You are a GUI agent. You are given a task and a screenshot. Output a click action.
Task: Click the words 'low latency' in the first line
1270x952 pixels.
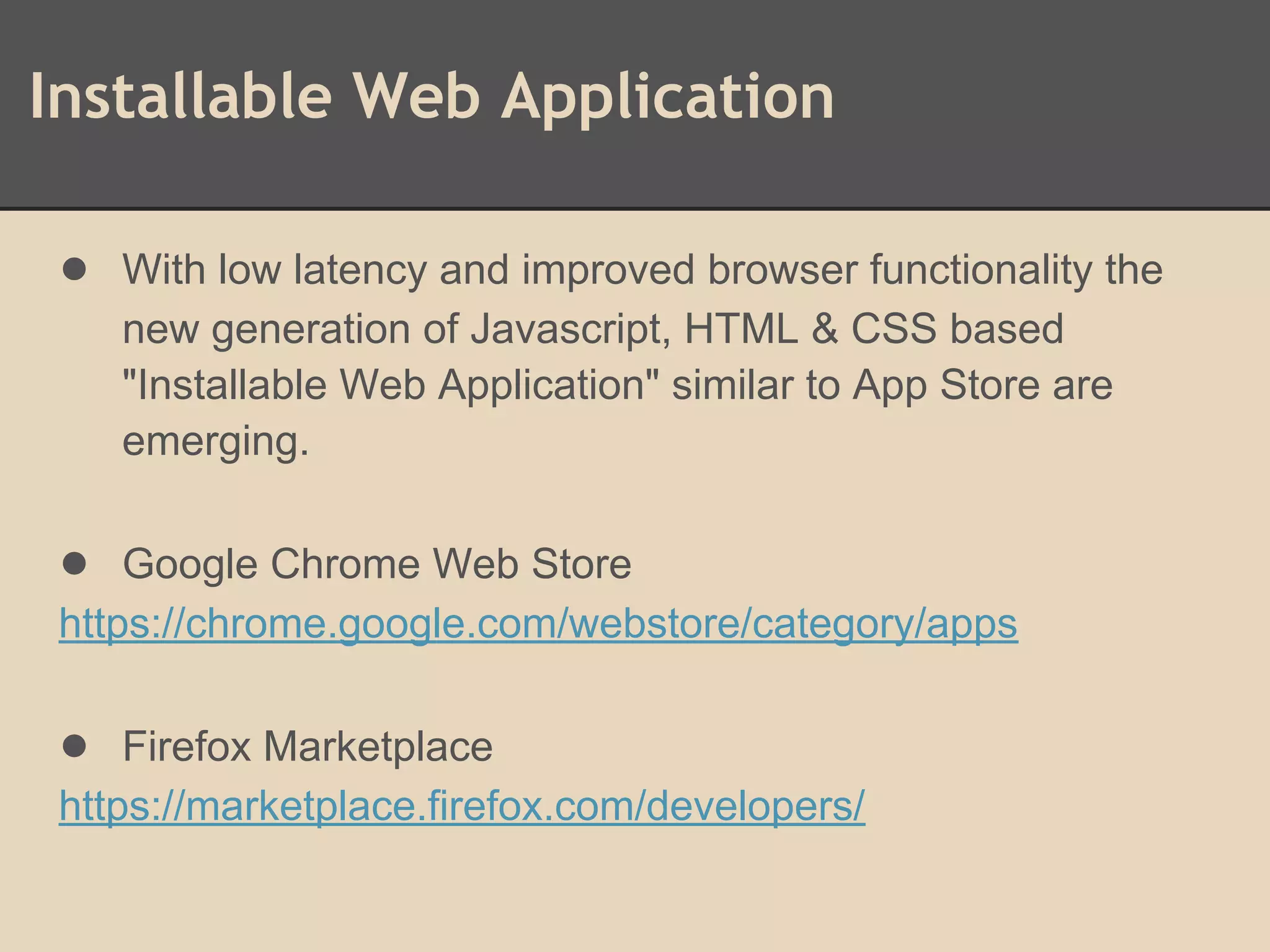pyautogui.click(x=322, y=270)
